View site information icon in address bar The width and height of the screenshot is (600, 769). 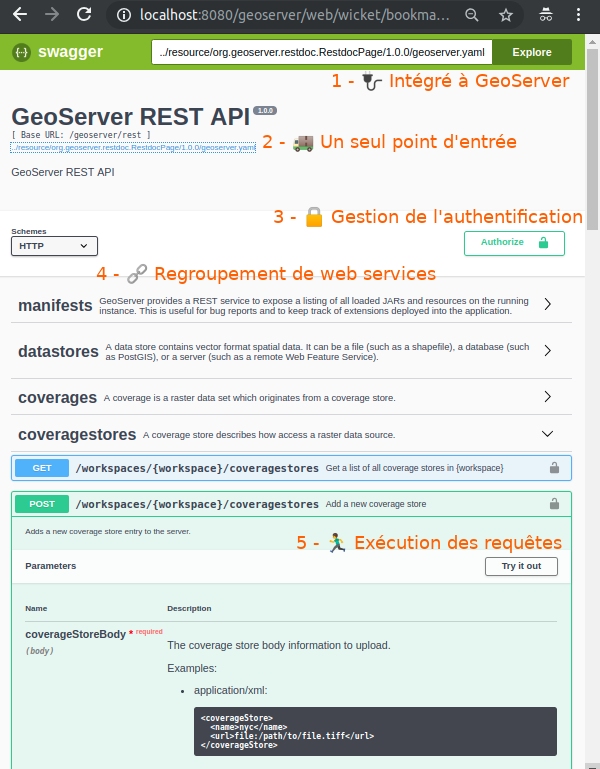point(124,15)
